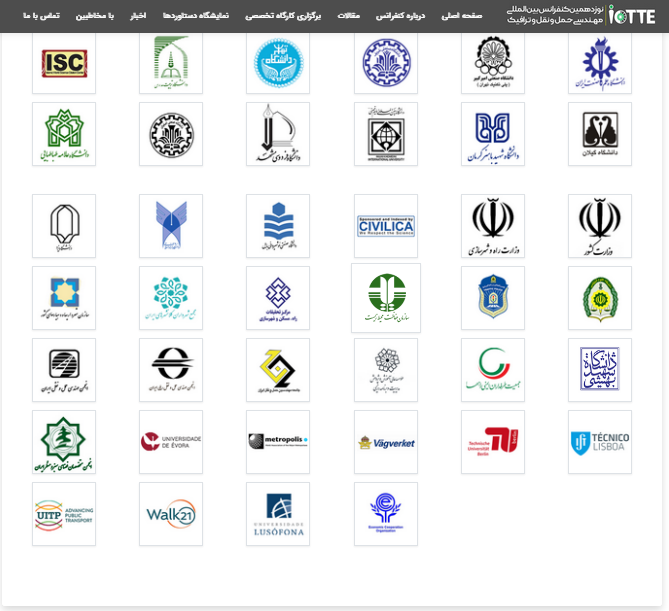The height and width of the screenshot is (611, 669).
Task: Click the yellow and black geometric logo
Action: point(278,370)
